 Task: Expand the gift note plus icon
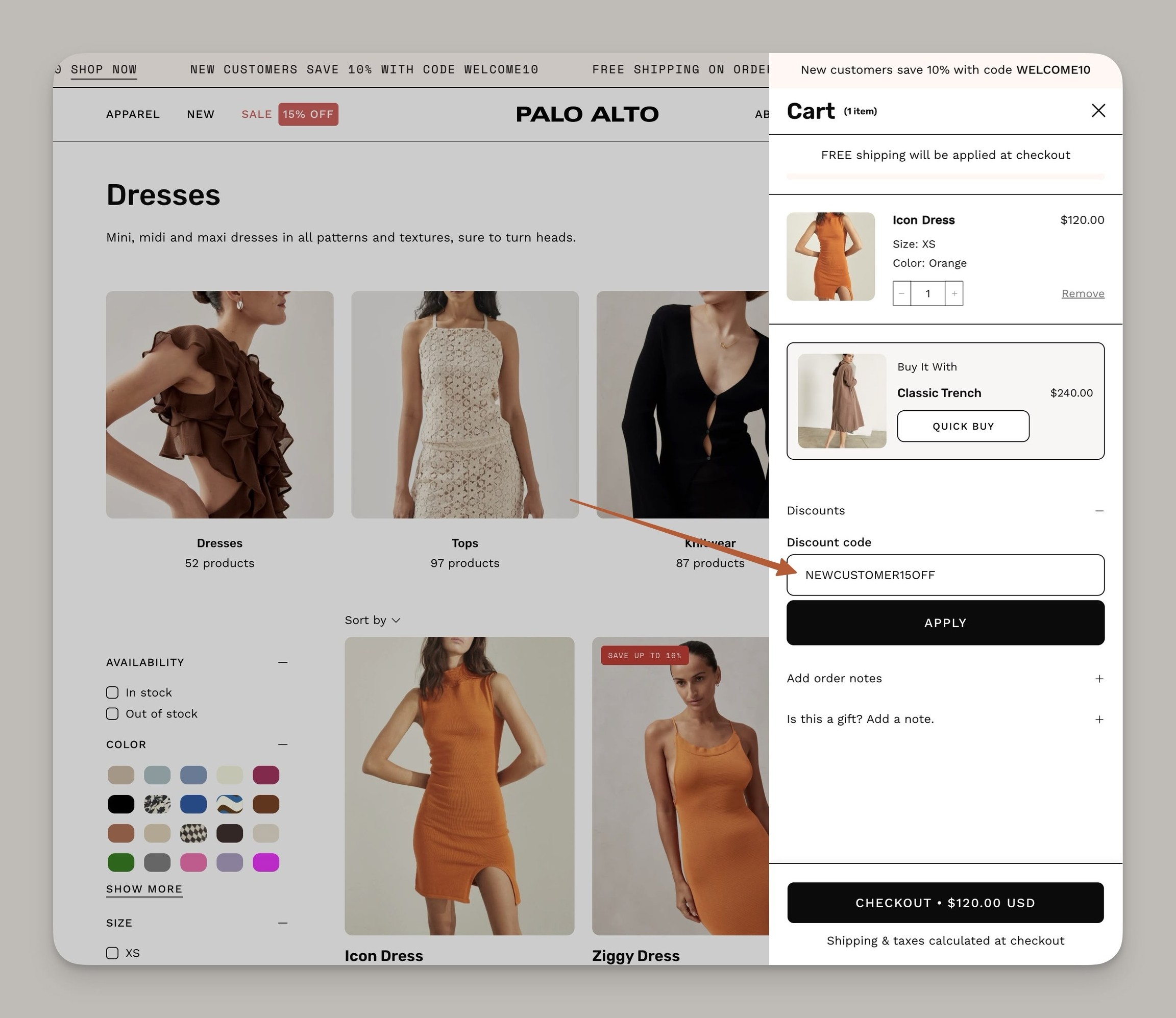[1099, 719]
